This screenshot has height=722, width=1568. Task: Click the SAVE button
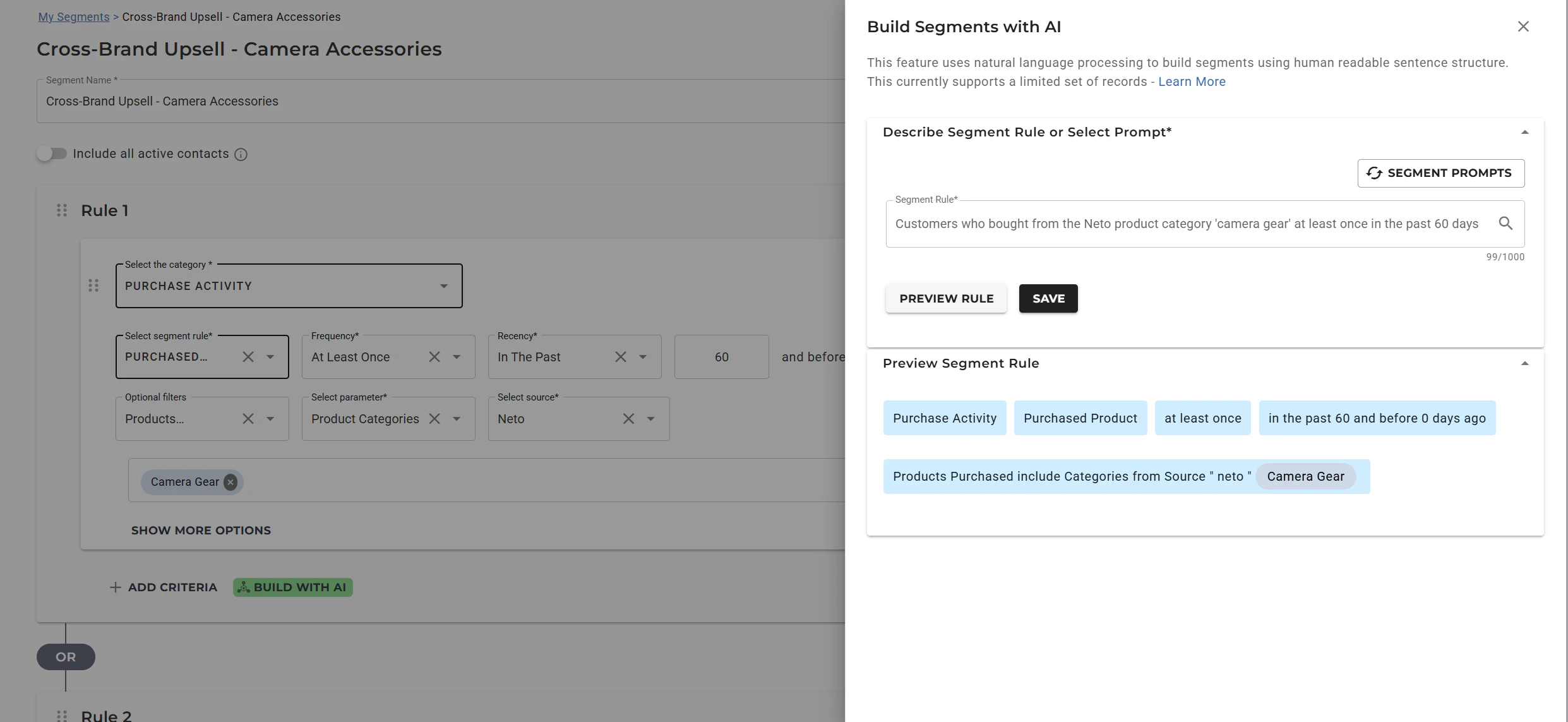[1048, 298]
